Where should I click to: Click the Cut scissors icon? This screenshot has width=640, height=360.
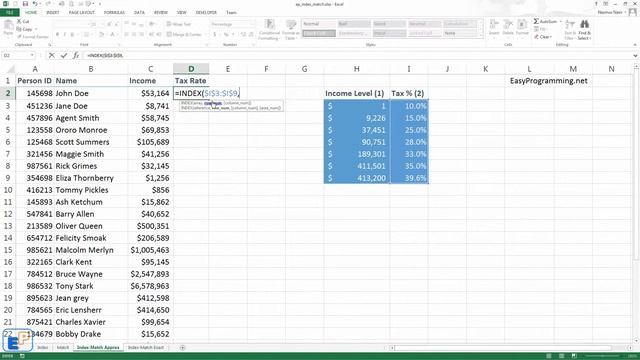(x=19, y=21)
